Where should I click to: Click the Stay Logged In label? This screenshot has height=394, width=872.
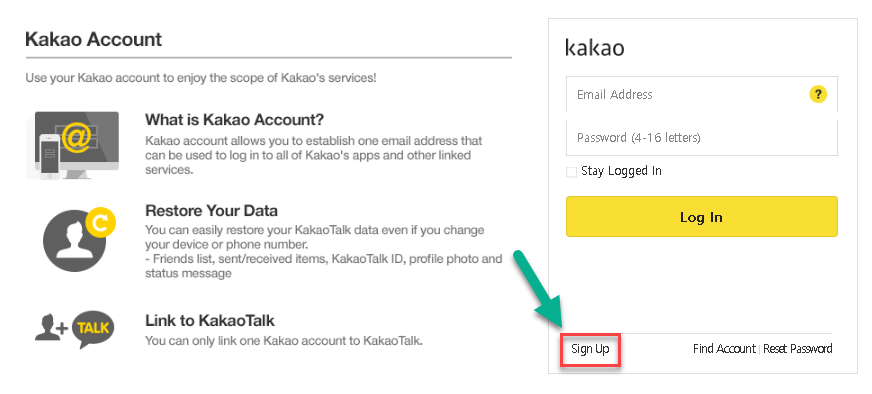point(621,171)
